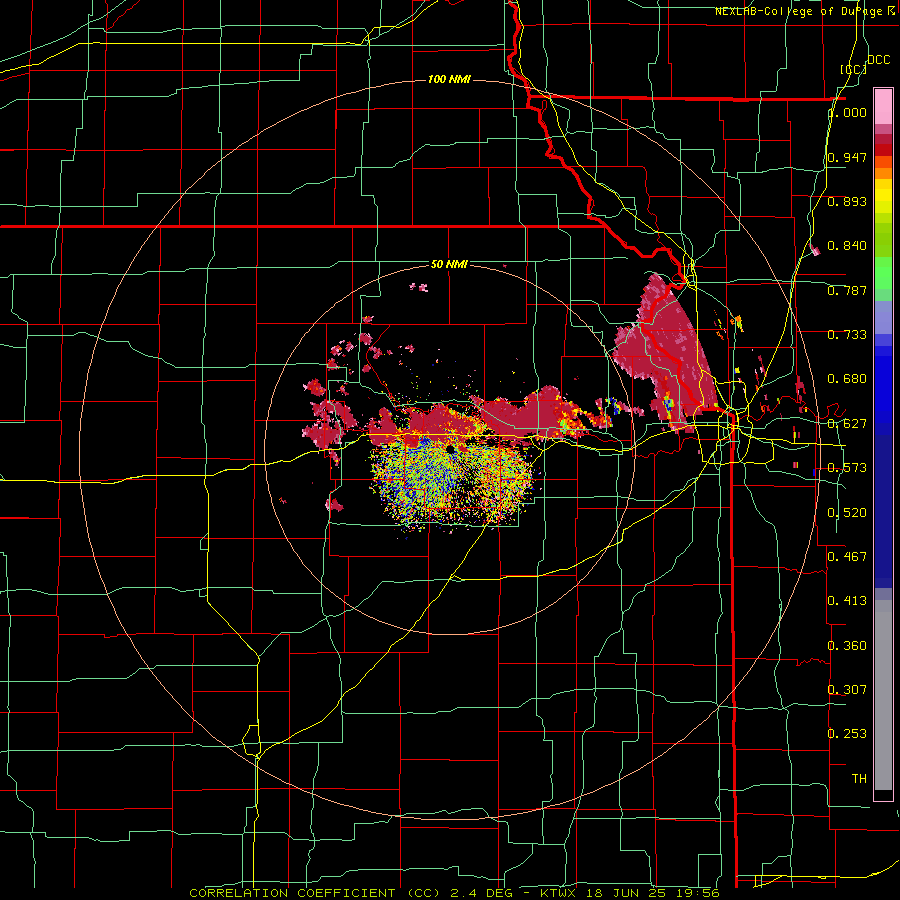Select the 0.467 color scale value
Screen dimensions: 900x900
(847, 556)
